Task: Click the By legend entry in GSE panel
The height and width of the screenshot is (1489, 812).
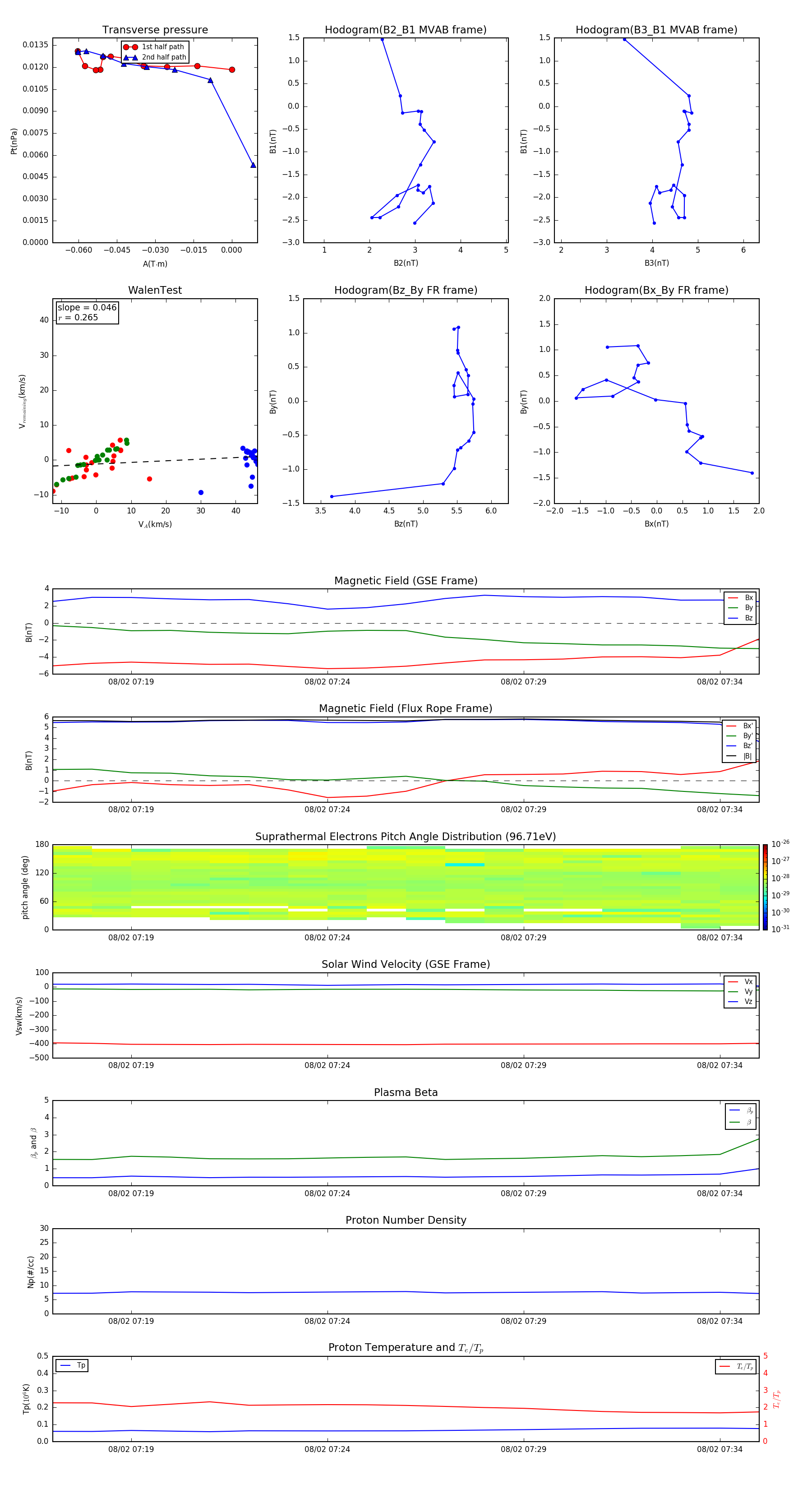Action: 740,607
